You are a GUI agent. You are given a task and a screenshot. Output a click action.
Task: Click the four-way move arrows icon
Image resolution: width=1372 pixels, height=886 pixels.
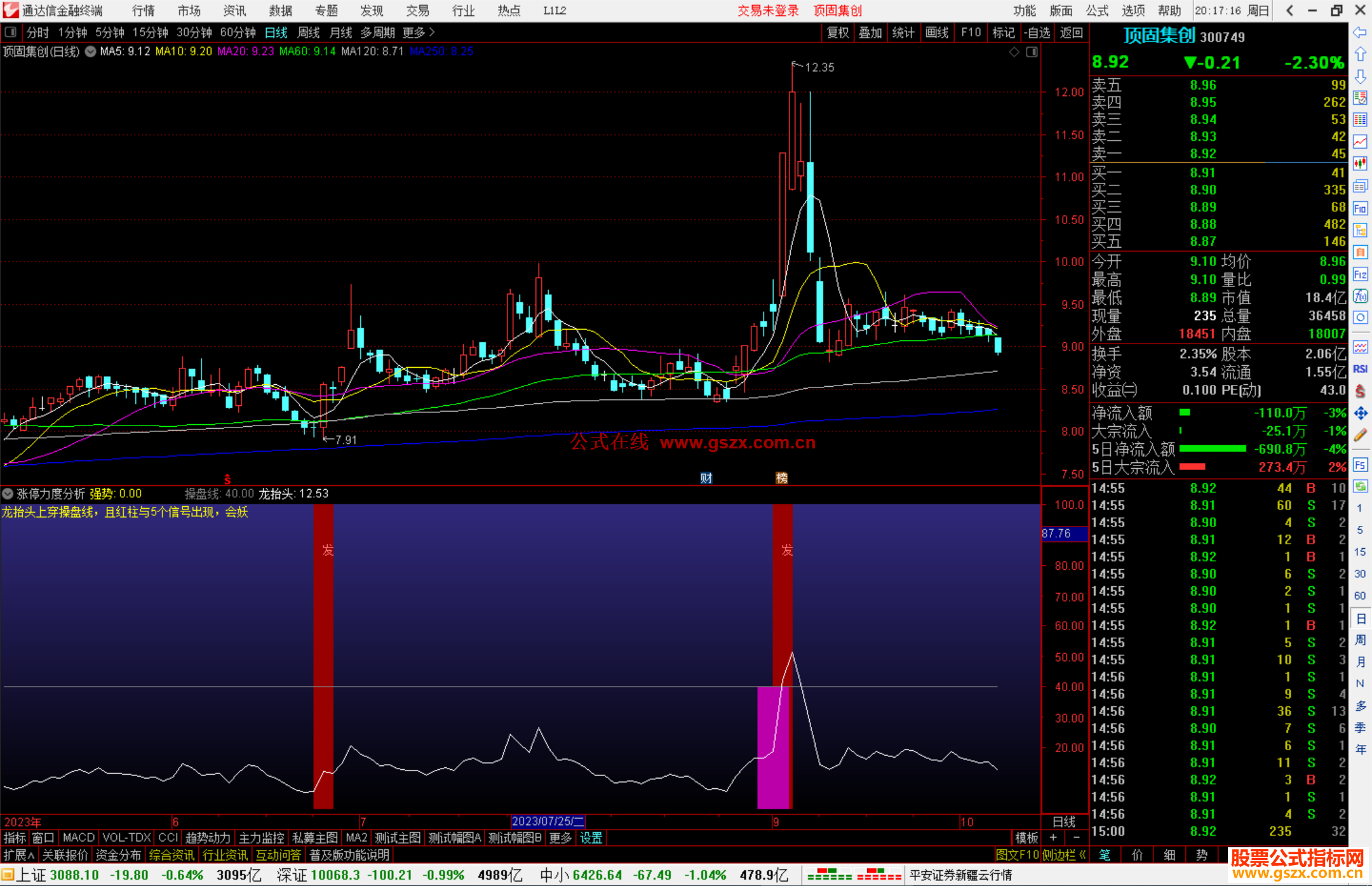(x=1360, y=413)
